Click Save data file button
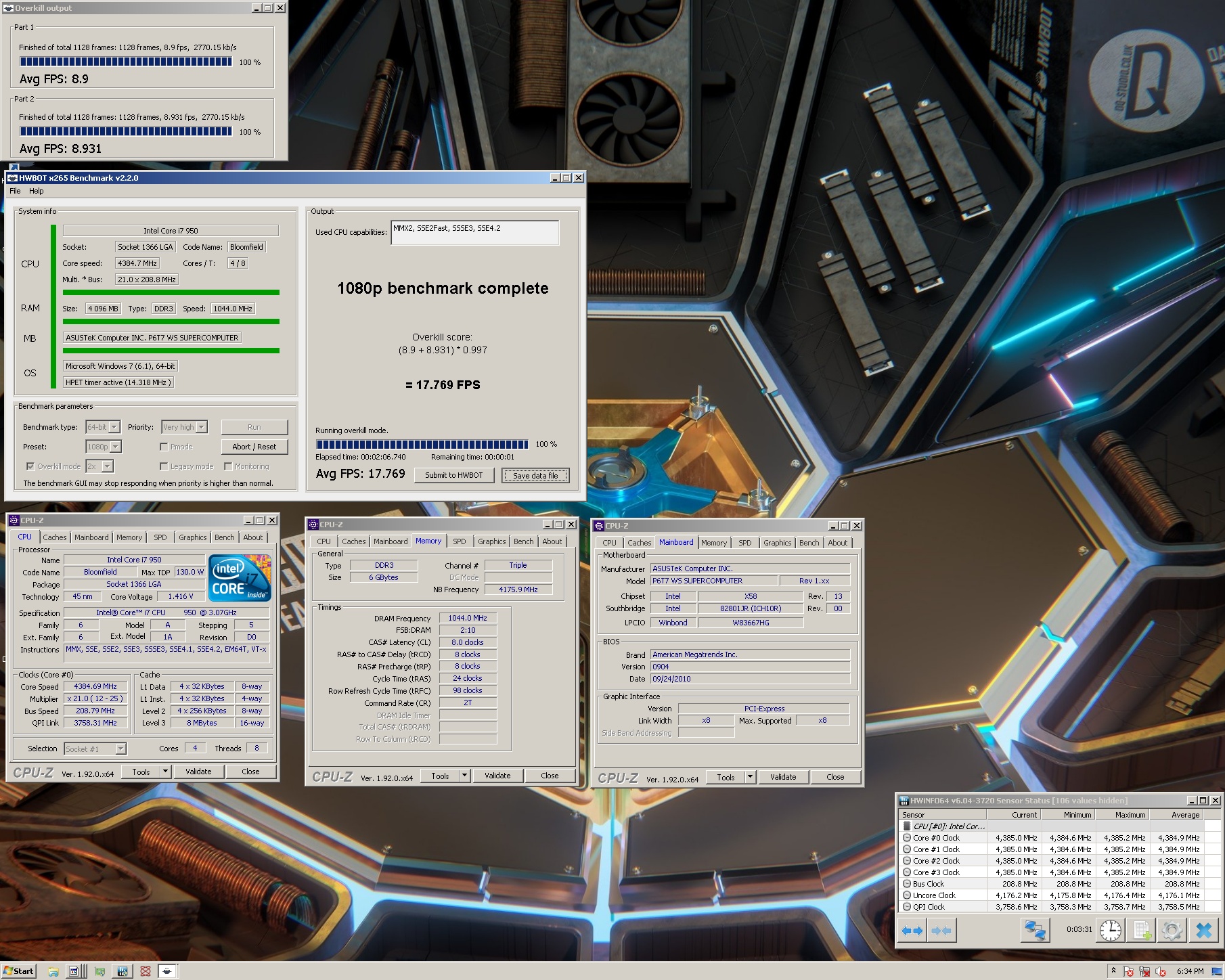This screenshot has width=1225, height=980. 535,476
